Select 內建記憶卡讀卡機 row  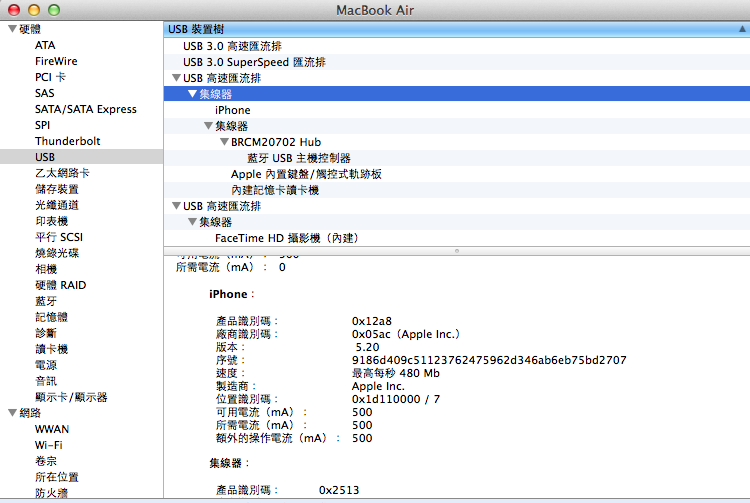(x=457, y=190)
